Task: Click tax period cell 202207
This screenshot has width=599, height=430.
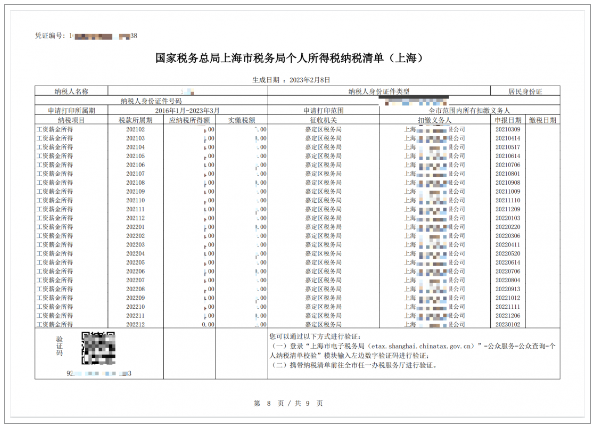Action: pyautogui.click(x=136, y=280)
